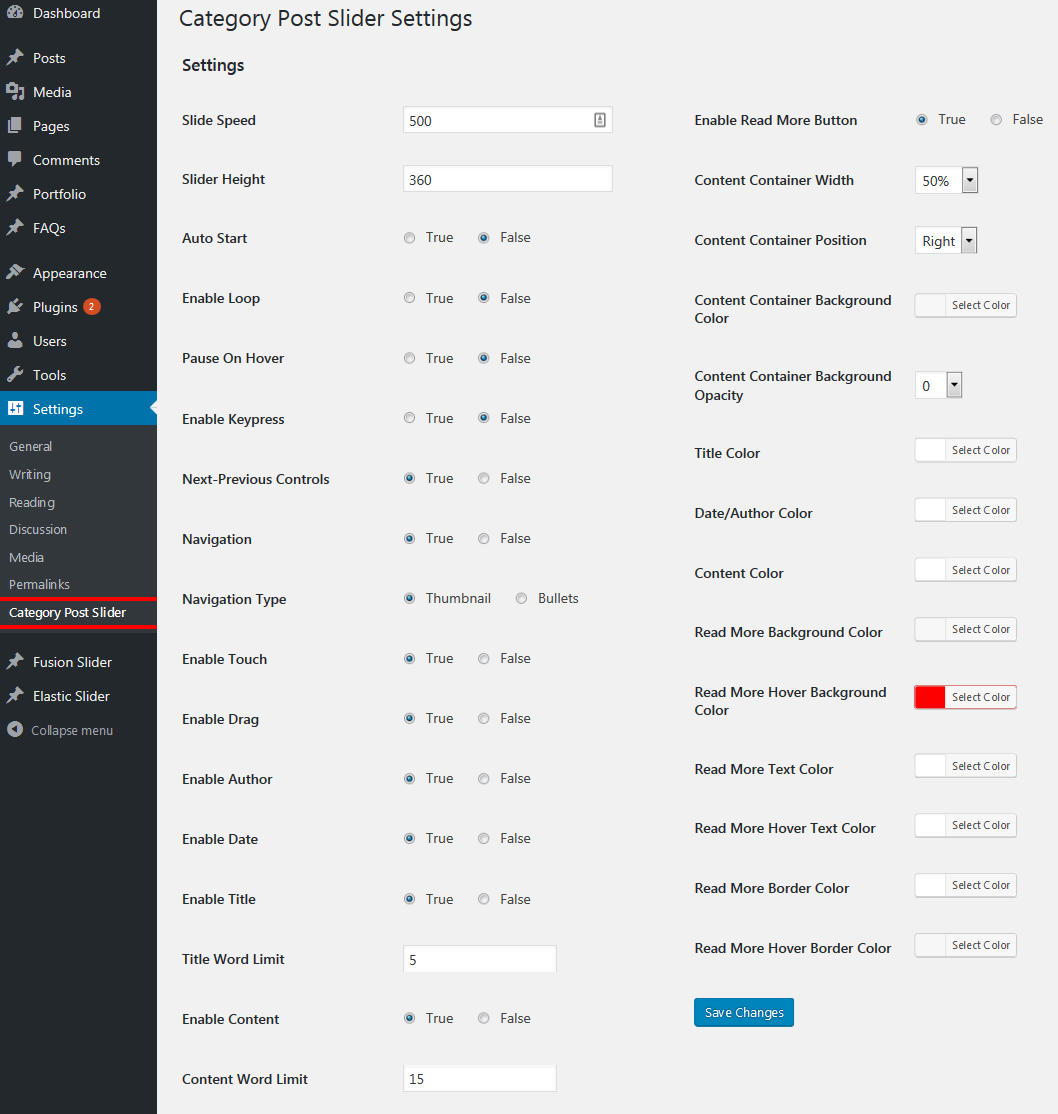Viewport: 1058px width, 1114px height.
Task: Open the Content Container Width dropdown
Action: (x=946, y=180)
